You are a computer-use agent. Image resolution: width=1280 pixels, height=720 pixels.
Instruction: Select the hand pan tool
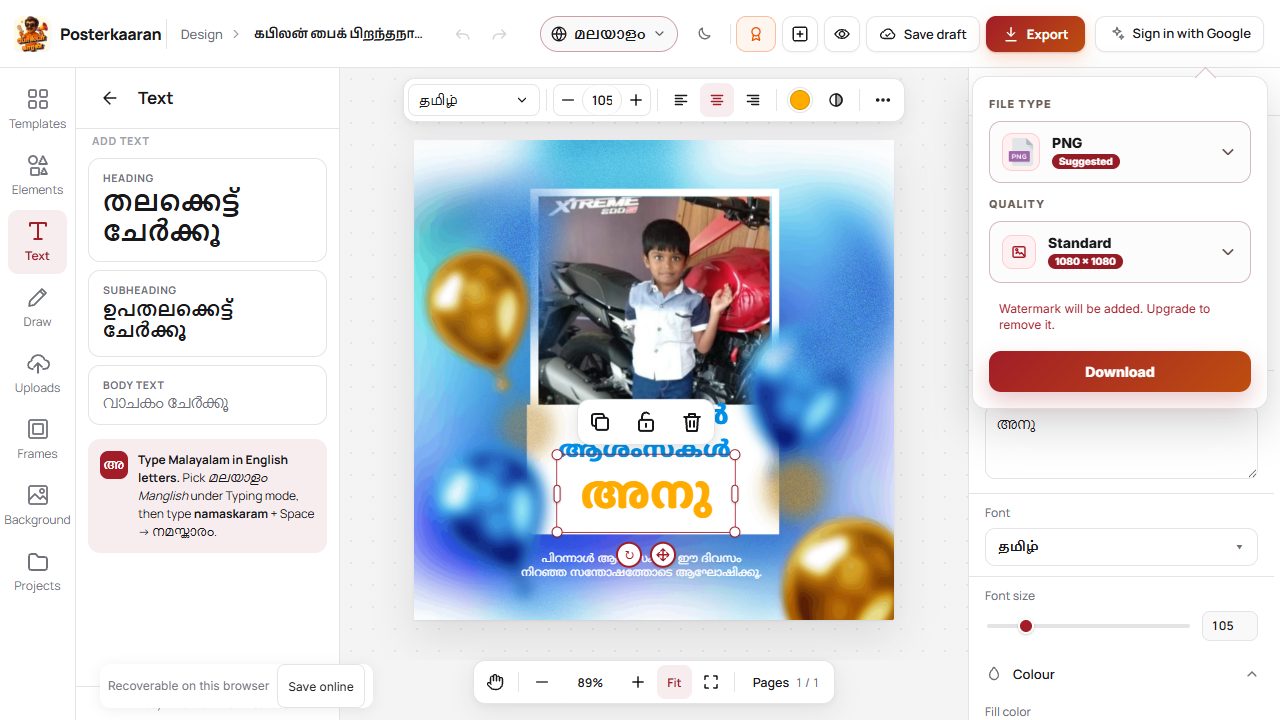[496, 682]
